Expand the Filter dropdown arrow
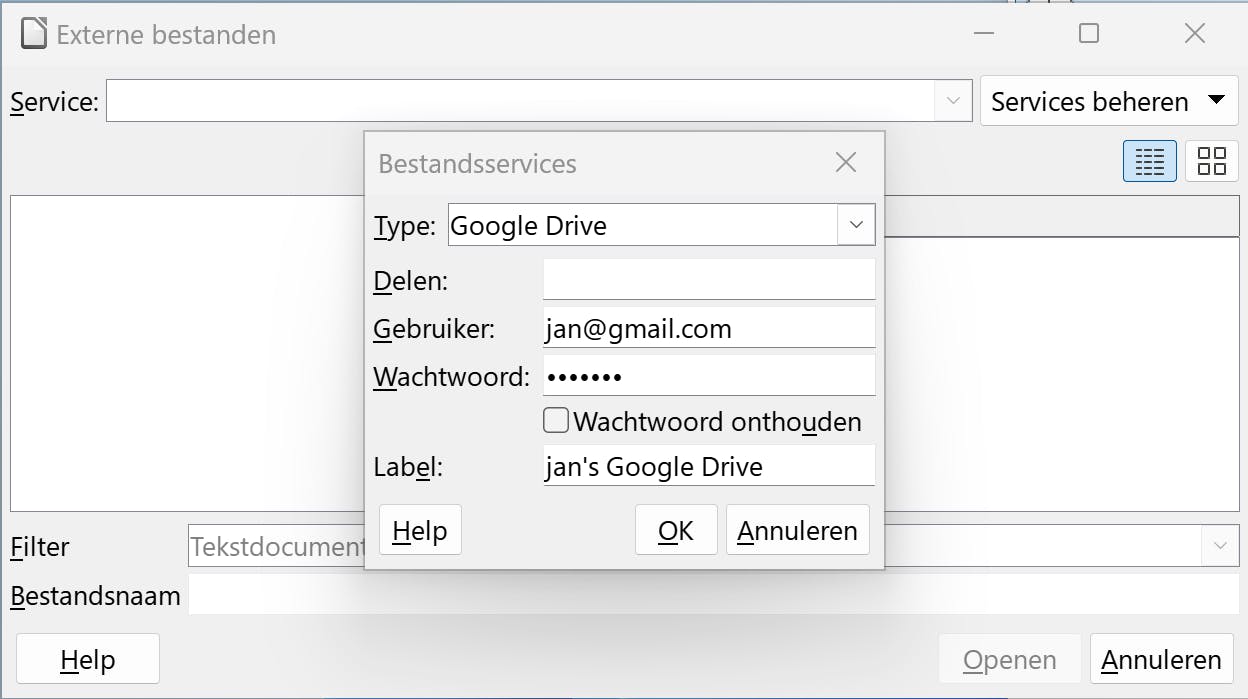 click(1220, 546)
